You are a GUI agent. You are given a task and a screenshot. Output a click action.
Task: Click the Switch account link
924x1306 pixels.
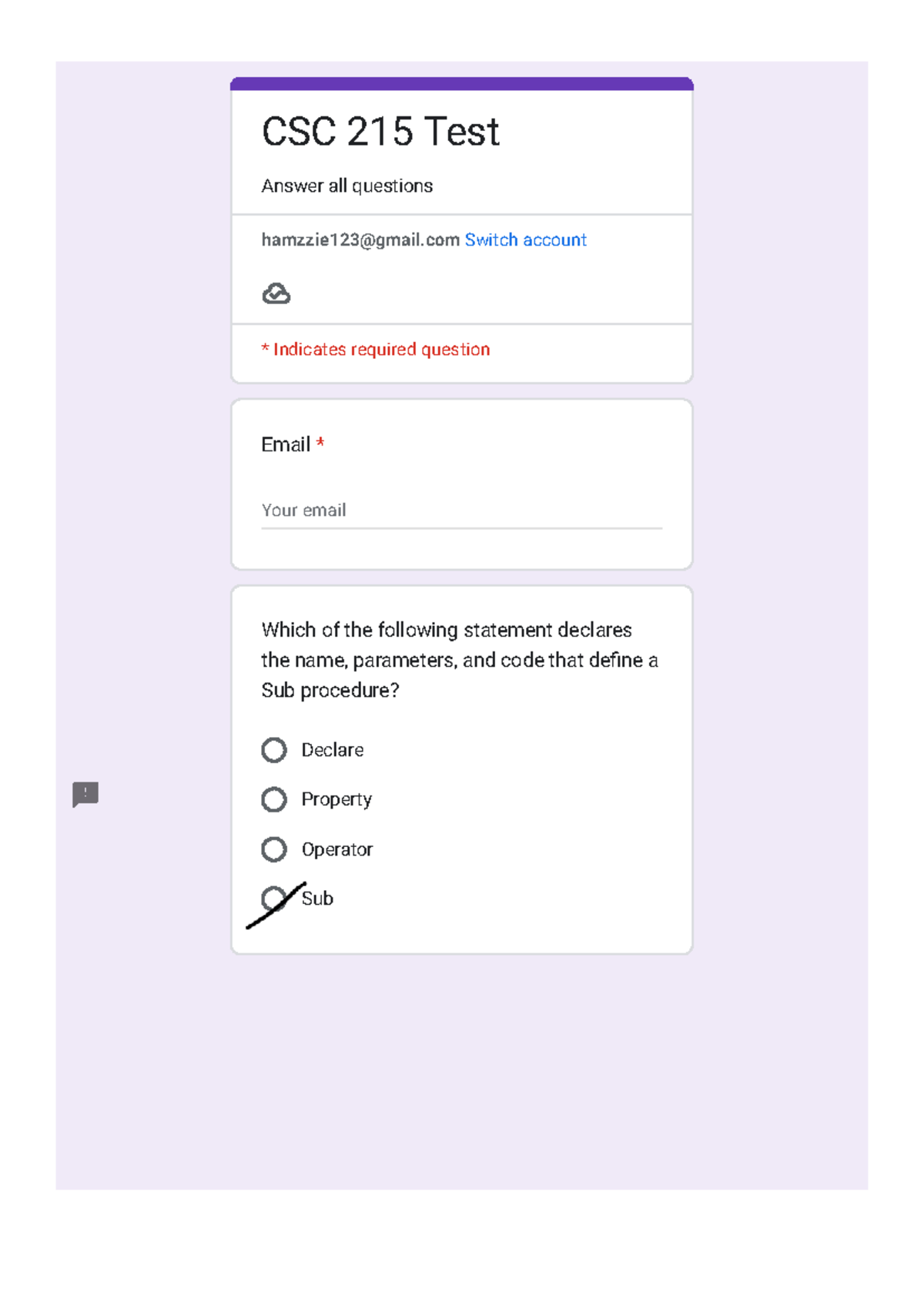(525, 240)
